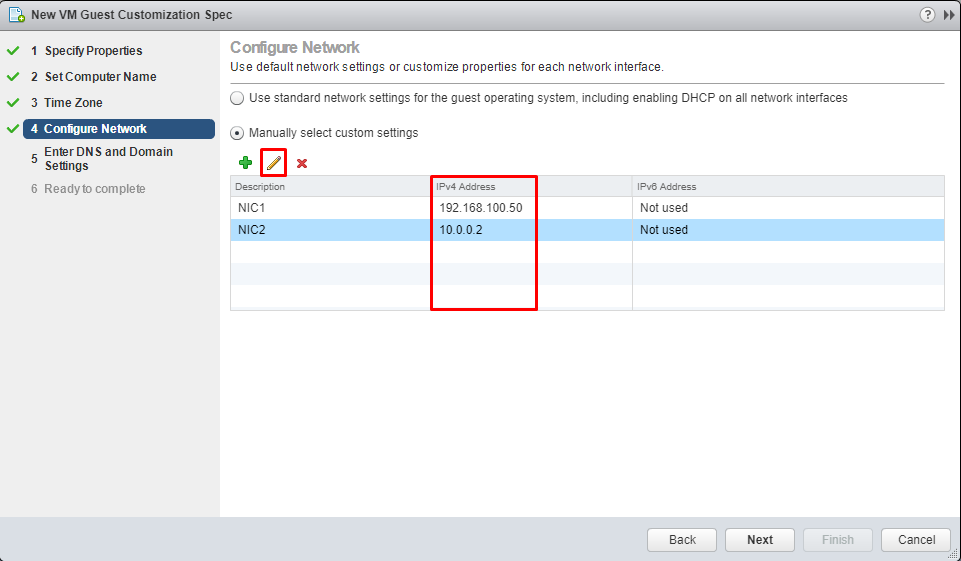Sort by the Description column header
The width and height of the screenshot is (961, 561).
[331, 186]
